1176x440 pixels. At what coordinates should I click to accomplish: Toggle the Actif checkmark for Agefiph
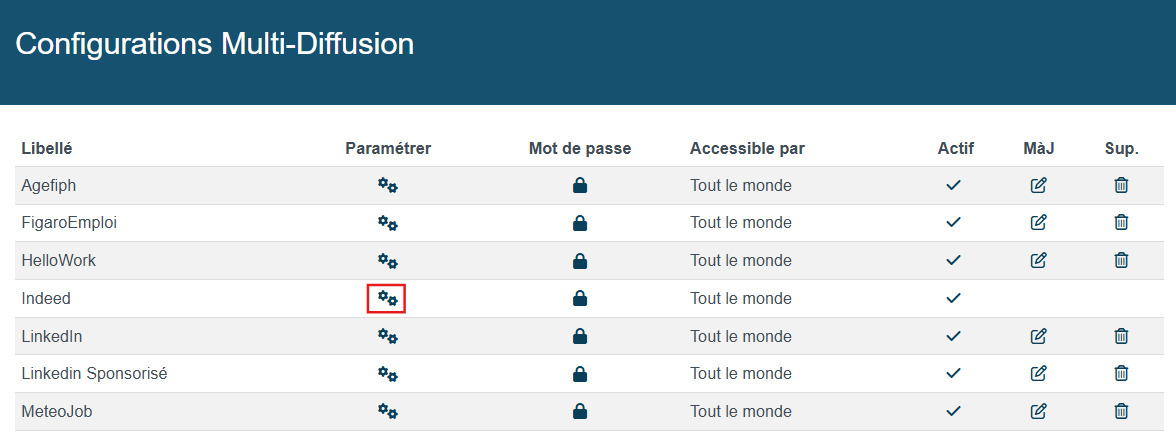953,185
